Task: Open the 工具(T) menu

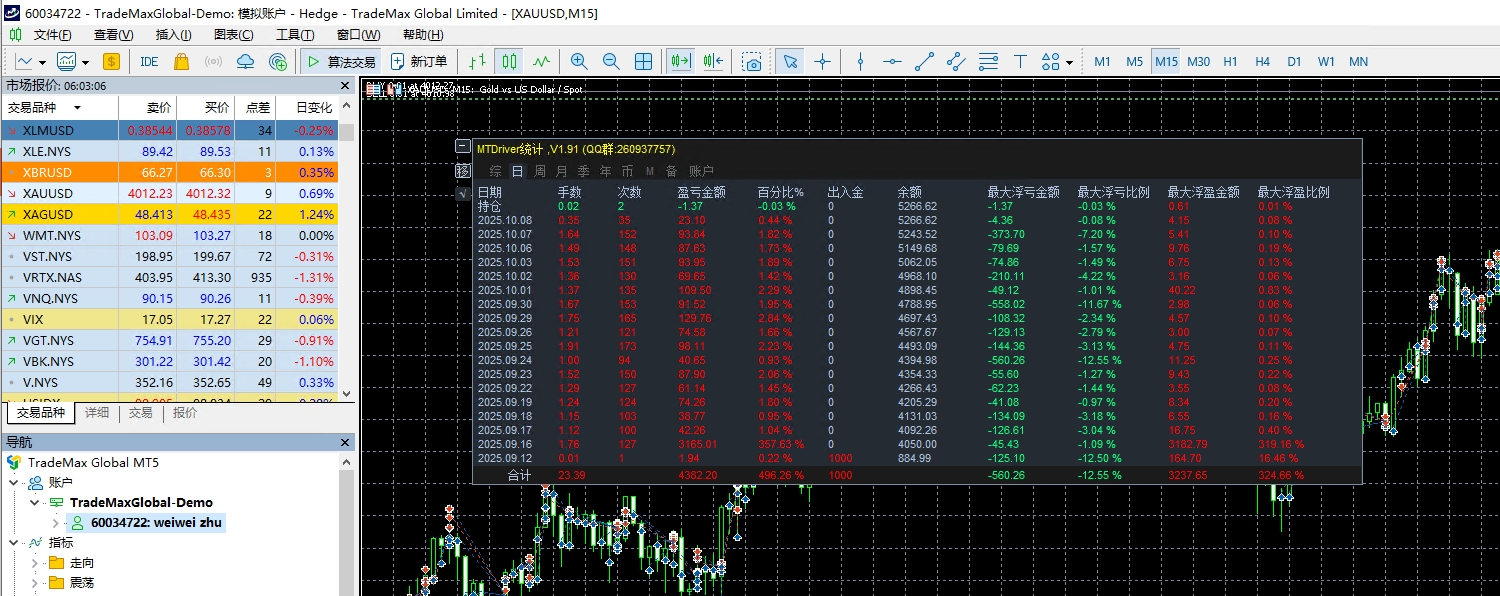Action: pyautogui.click(x=295, y=35)
